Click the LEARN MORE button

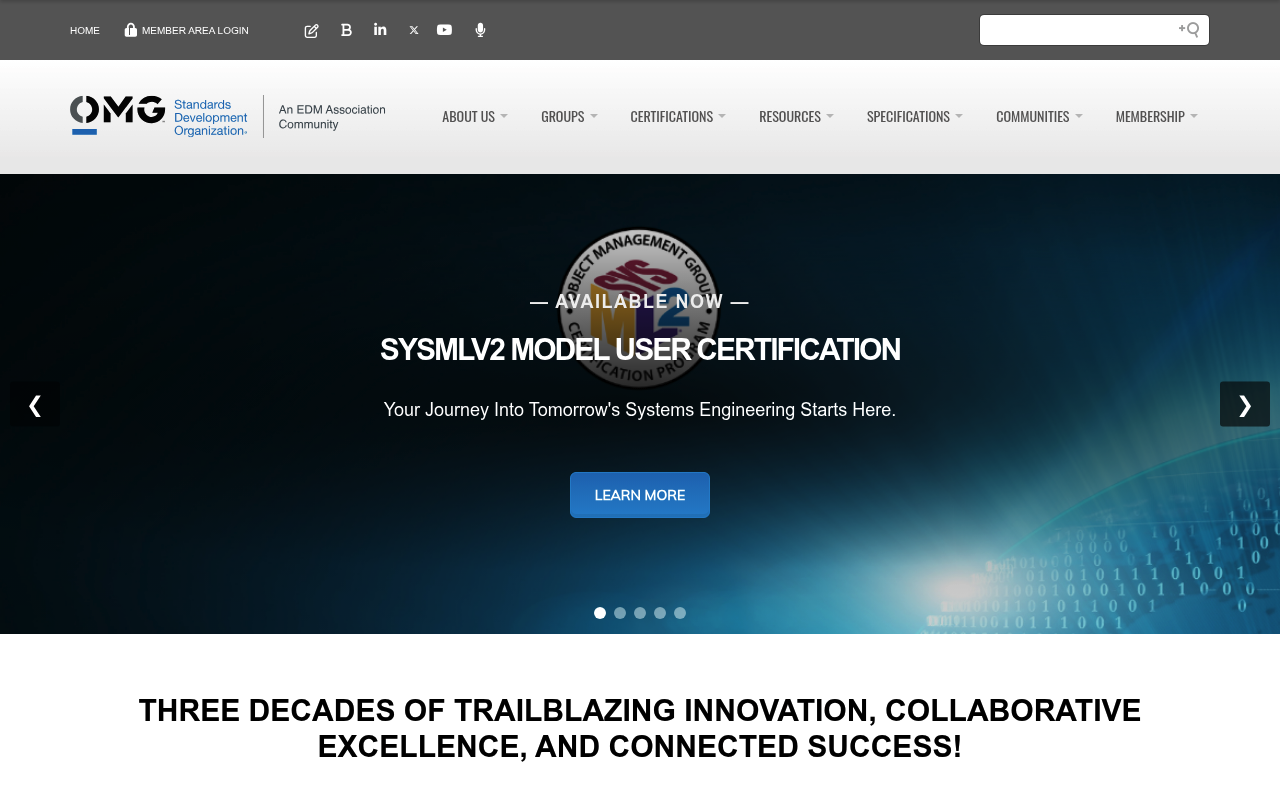(x=640, y=495)
